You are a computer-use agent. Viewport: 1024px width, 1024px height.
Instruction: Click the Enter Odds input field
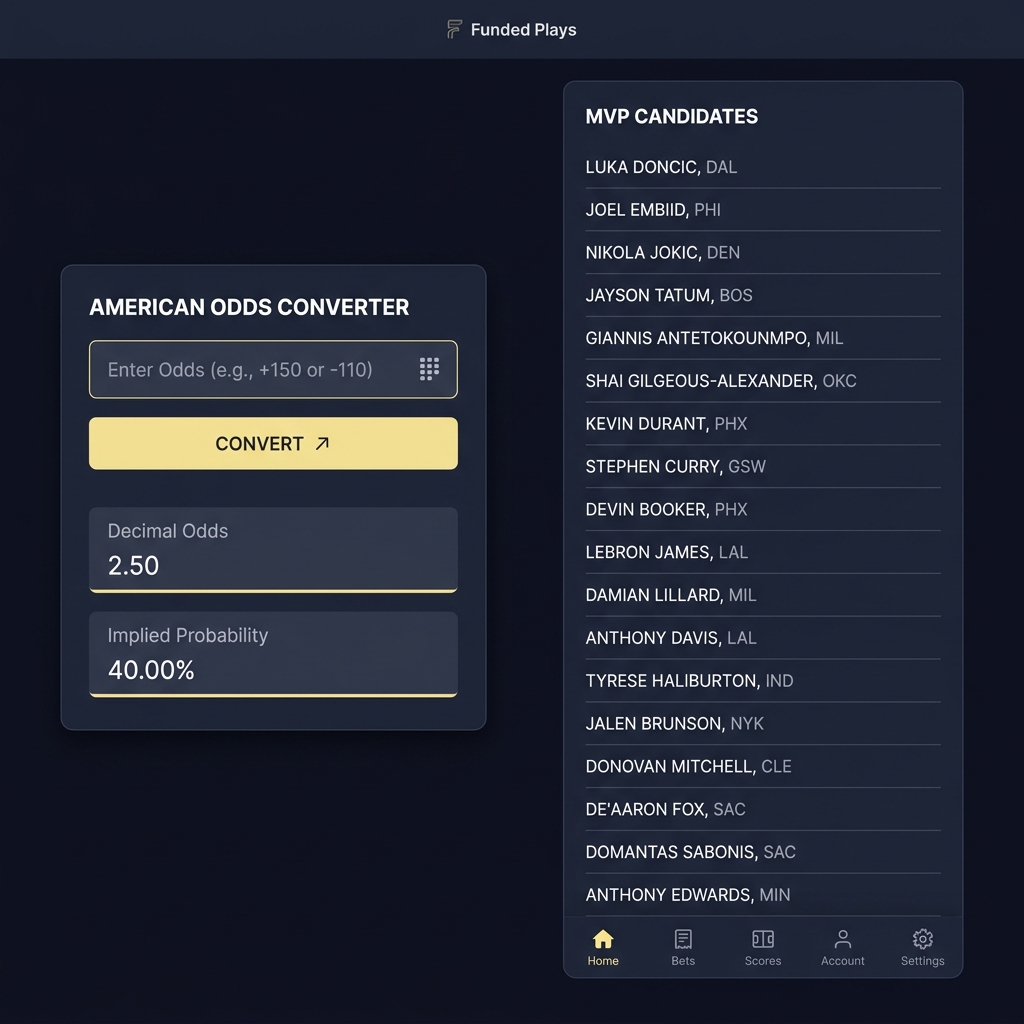click(273, 369)
